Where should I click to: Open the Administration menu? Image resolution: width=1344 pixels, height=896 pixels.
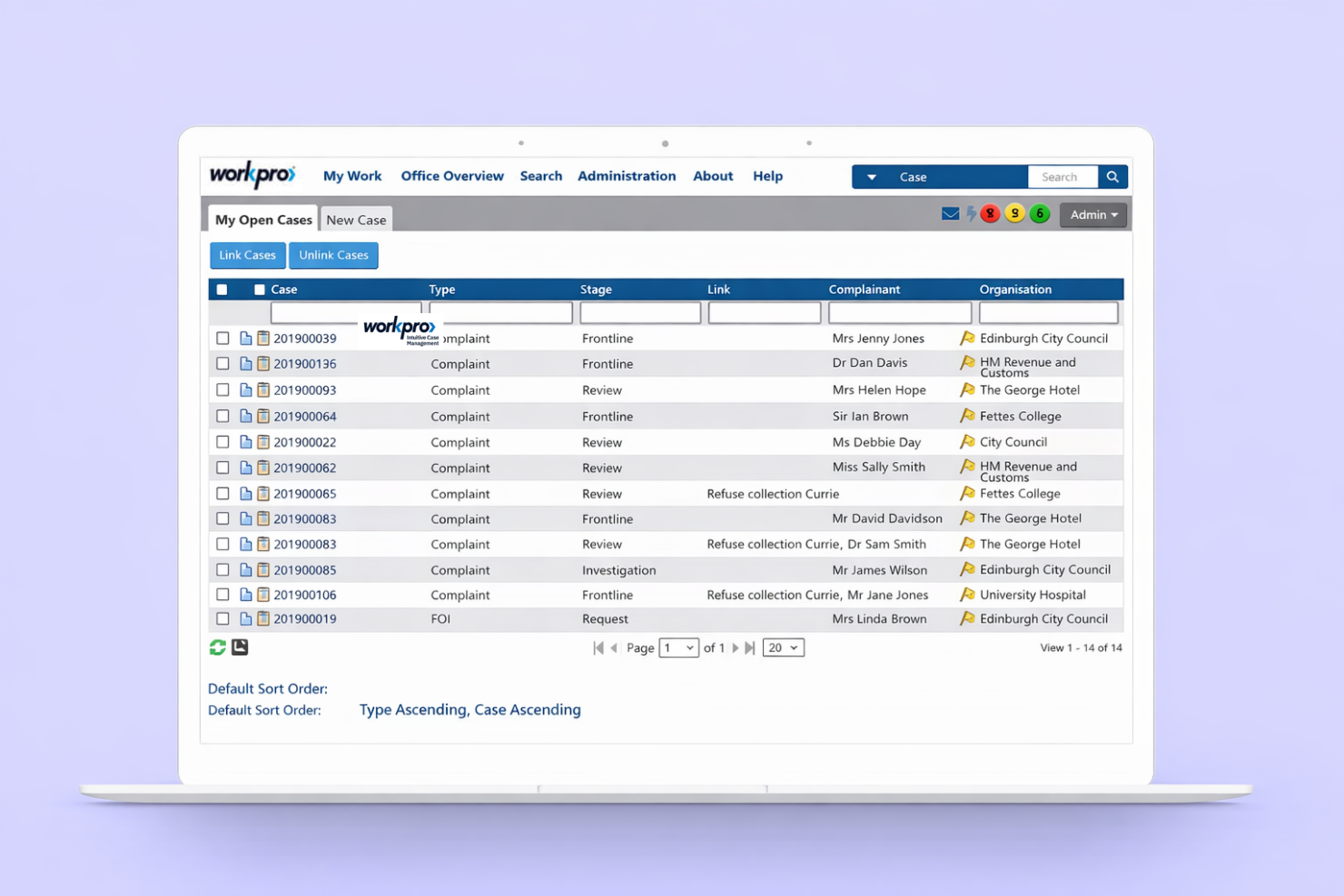[x=627, y=176]
